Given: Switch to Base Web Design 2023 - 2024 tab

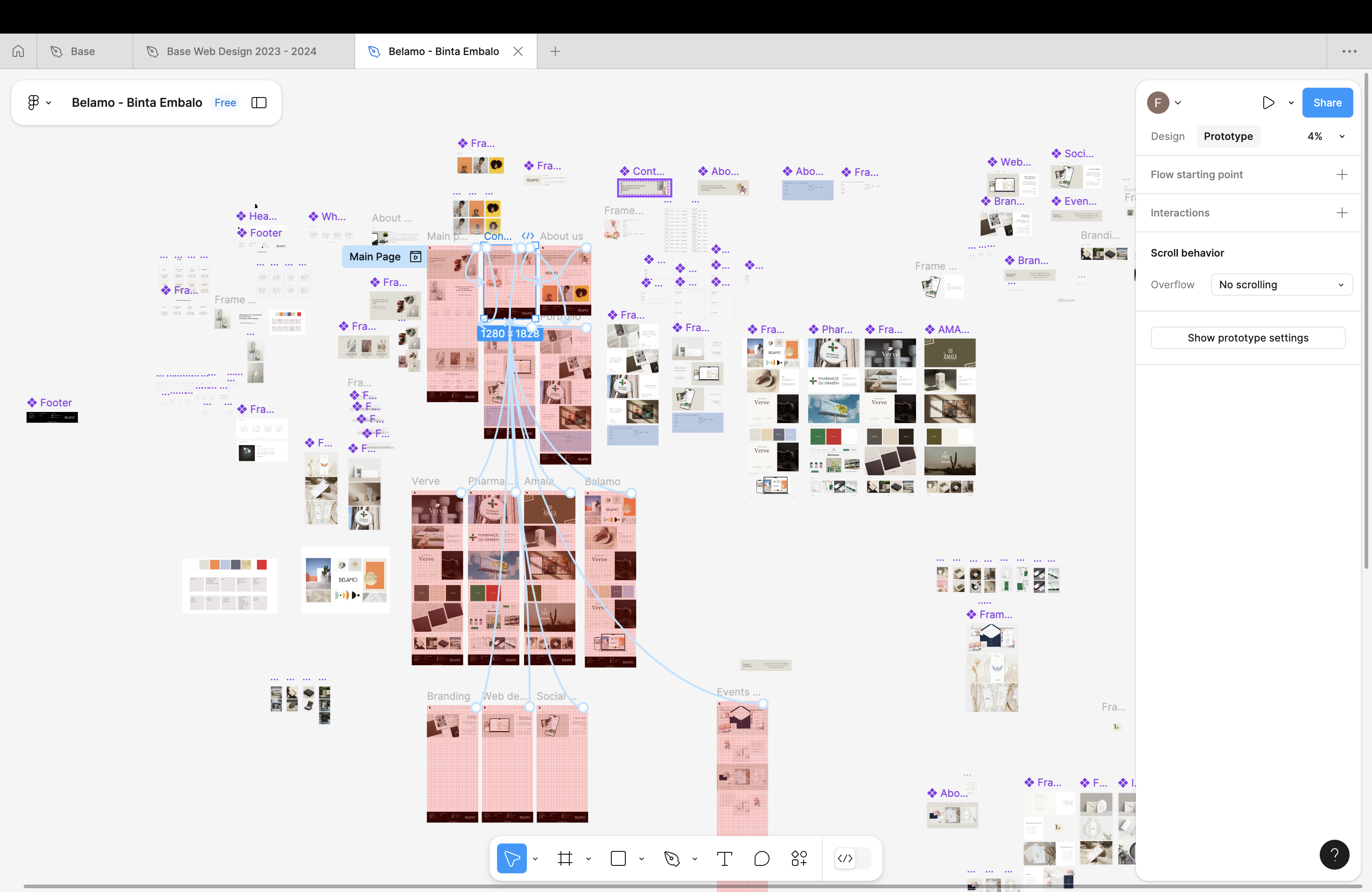Looking at the screenshot, I should 241,51.
